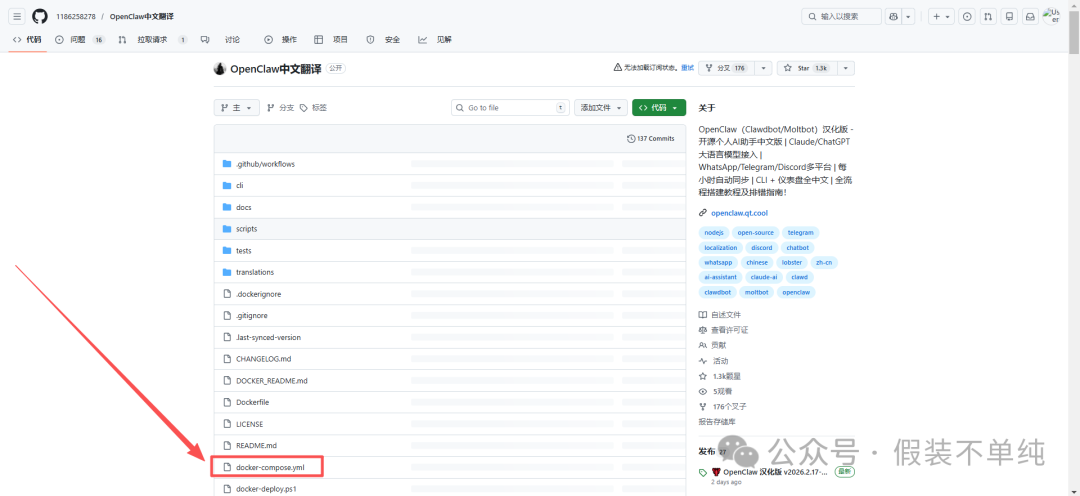Open README.md file

(256, 446)
